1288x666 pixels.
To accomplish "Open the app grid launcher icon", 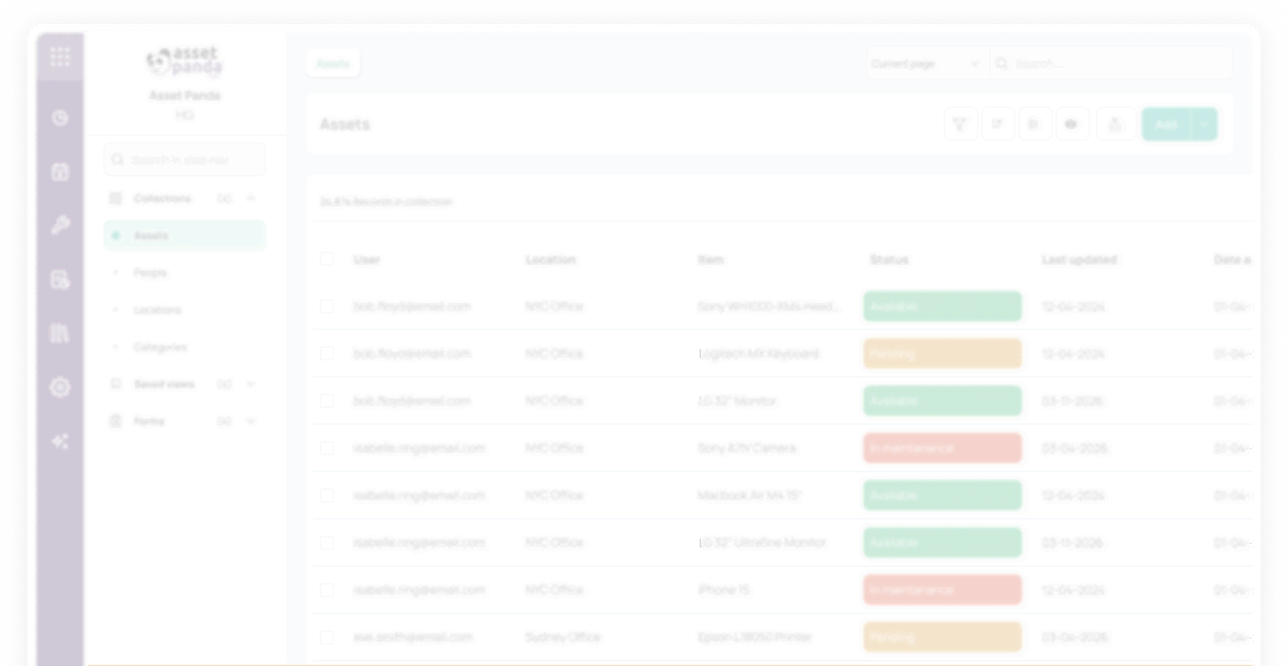I will (60, 57).
